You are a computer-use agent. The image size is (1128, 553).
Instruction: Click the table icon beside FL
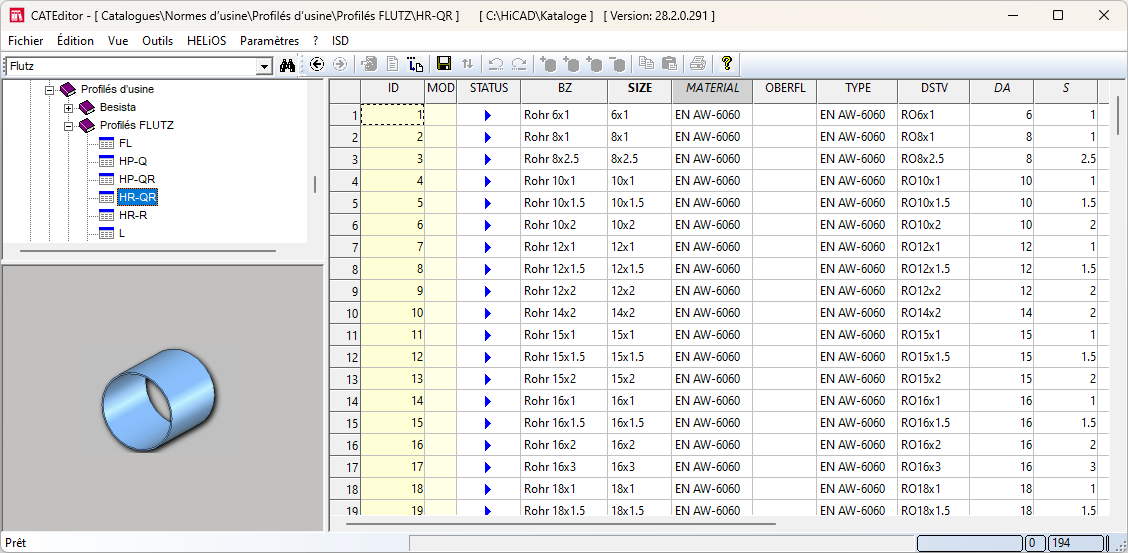(x=106, y=143)
